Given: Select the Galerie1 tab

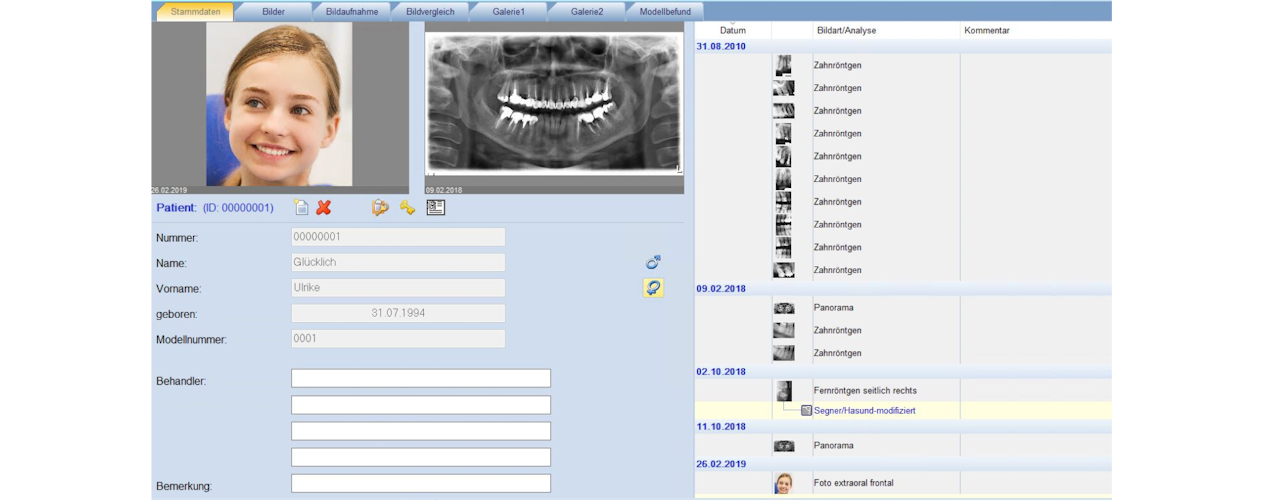Looking at the screenshot, I should [508, 12].
